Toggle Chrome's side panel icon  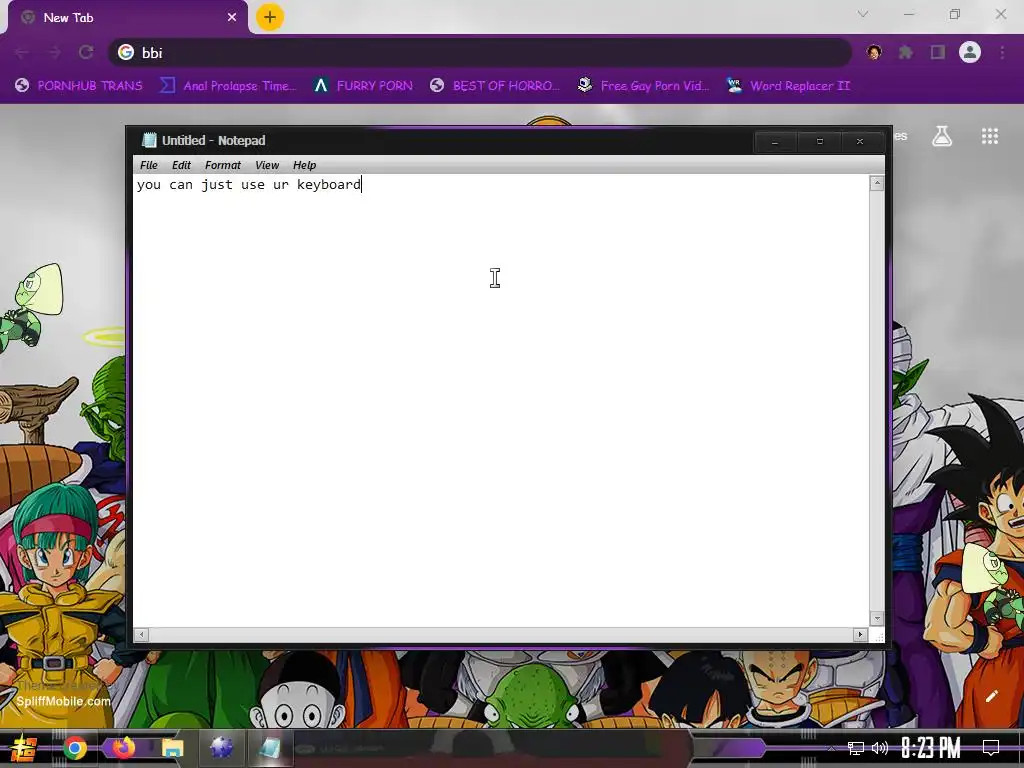coord(938,52)
